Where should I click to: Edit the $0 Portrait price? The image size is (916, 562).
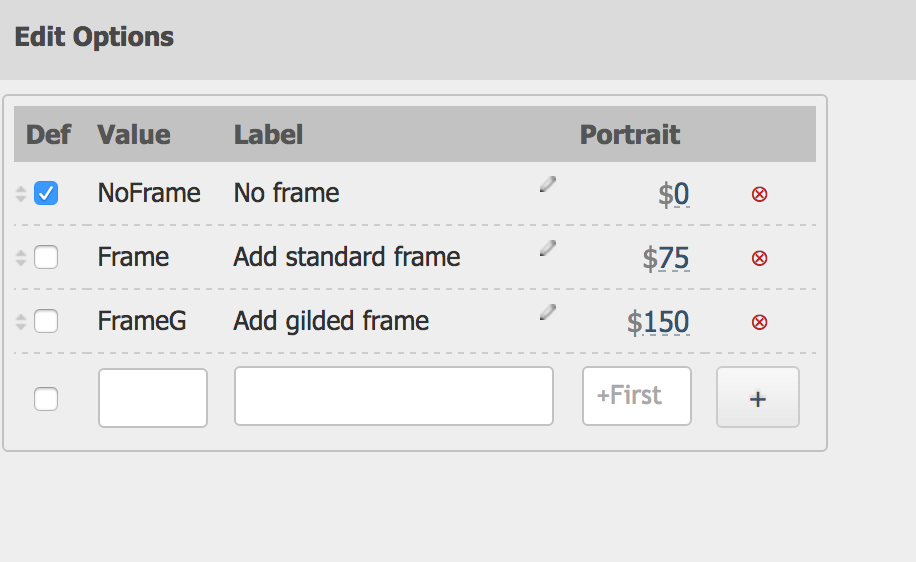674,194
